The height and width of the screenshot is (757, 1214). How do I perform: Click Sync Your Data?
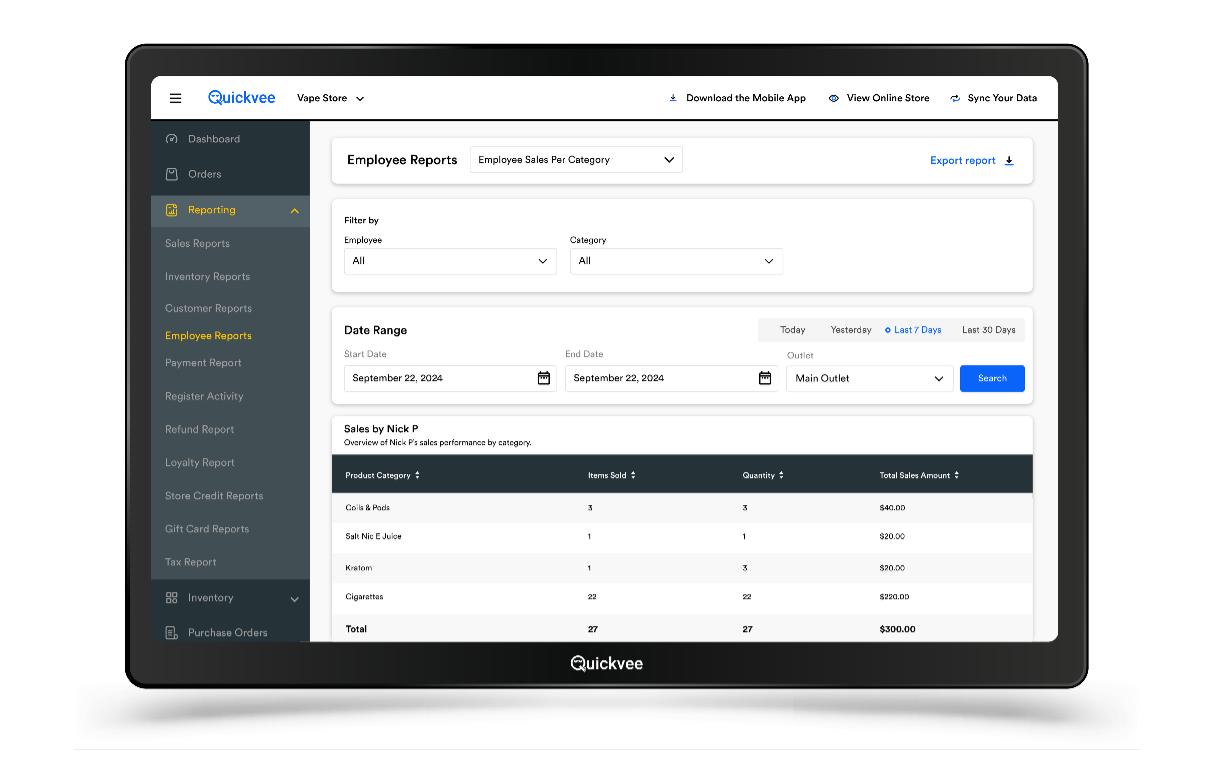[1002, 98]
